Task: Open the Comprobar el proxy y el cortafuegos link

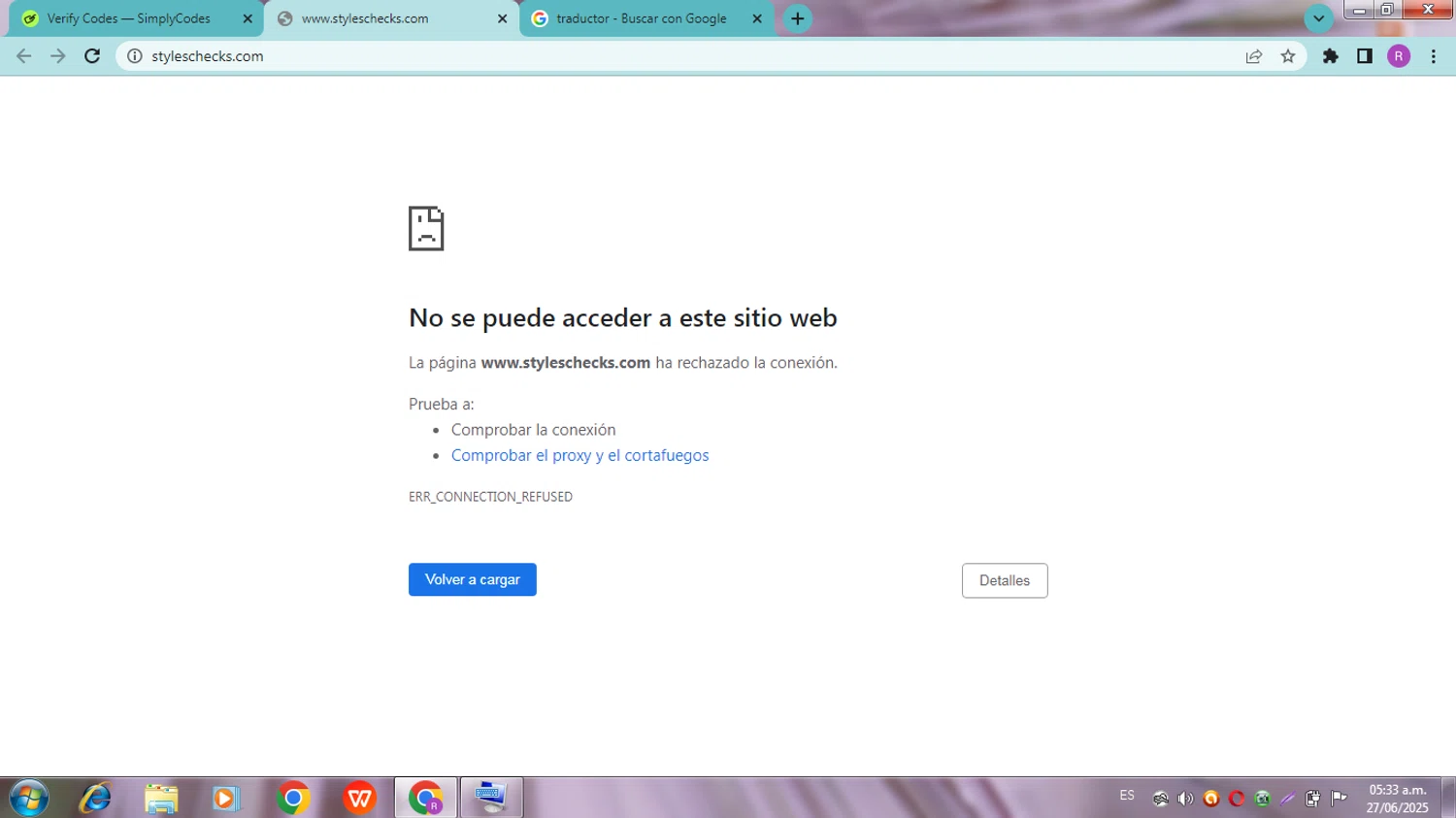Action: (x=579, y=455)
